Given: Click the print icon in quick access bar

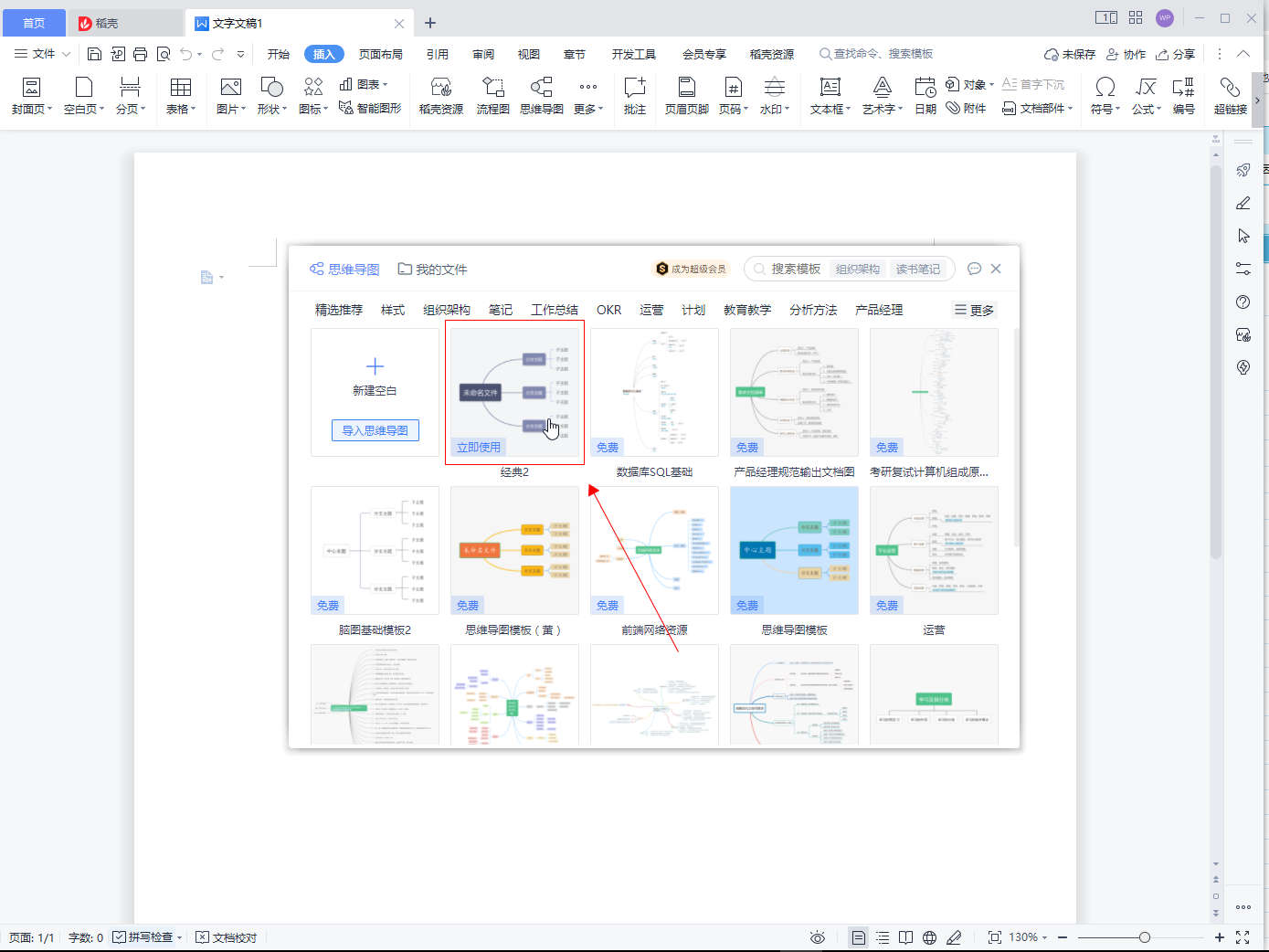Looking at the screenshot, I should click(140, 54).
